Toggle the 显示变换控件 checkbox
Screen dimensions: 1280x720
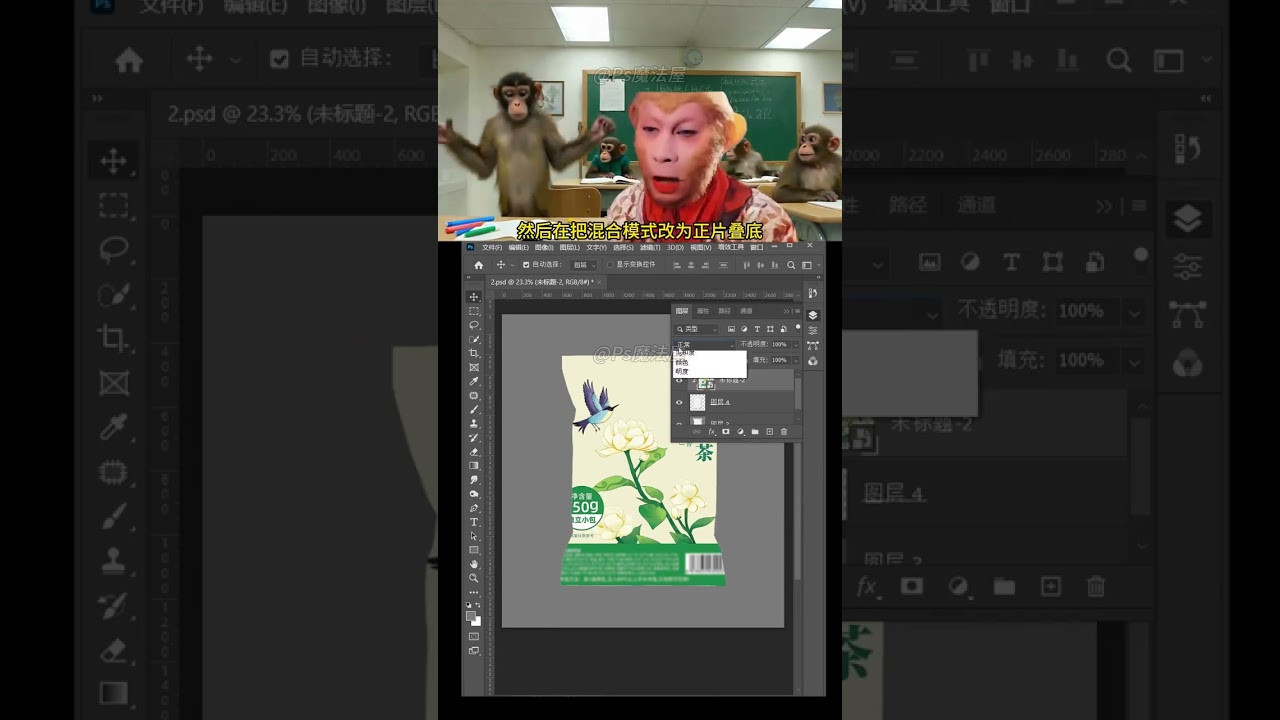(610, 265)
